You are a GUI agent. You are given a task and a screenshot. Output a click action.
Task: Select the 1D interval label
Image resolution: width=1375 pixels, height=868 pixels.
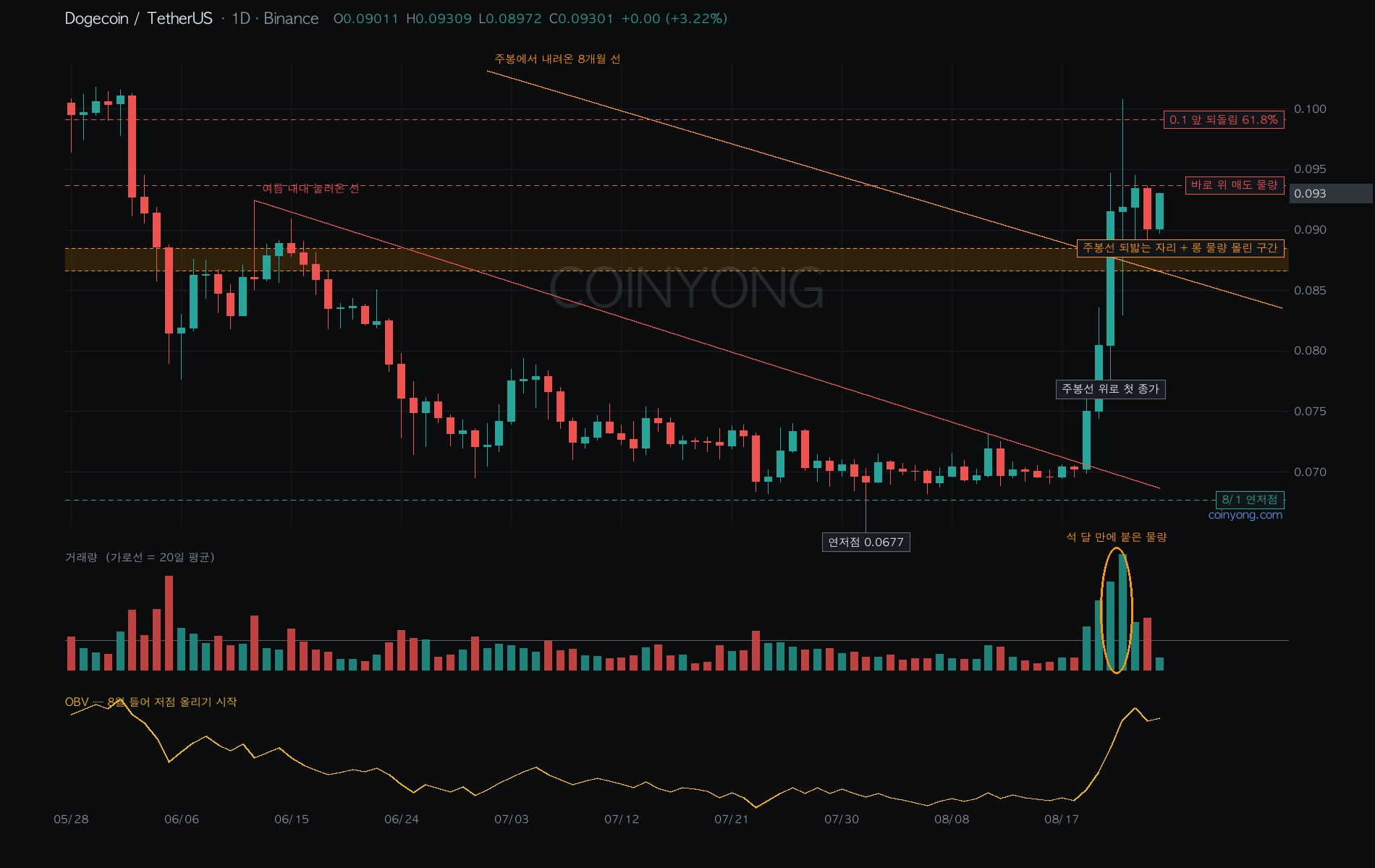tap(240, 19)
